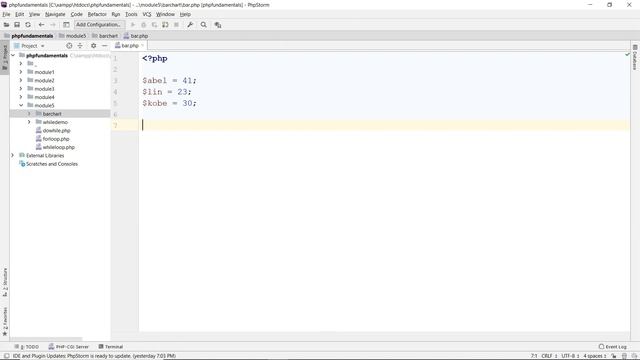
Task: Click the Run play icon
Action: pyautogui.click(x=133, y=25)
